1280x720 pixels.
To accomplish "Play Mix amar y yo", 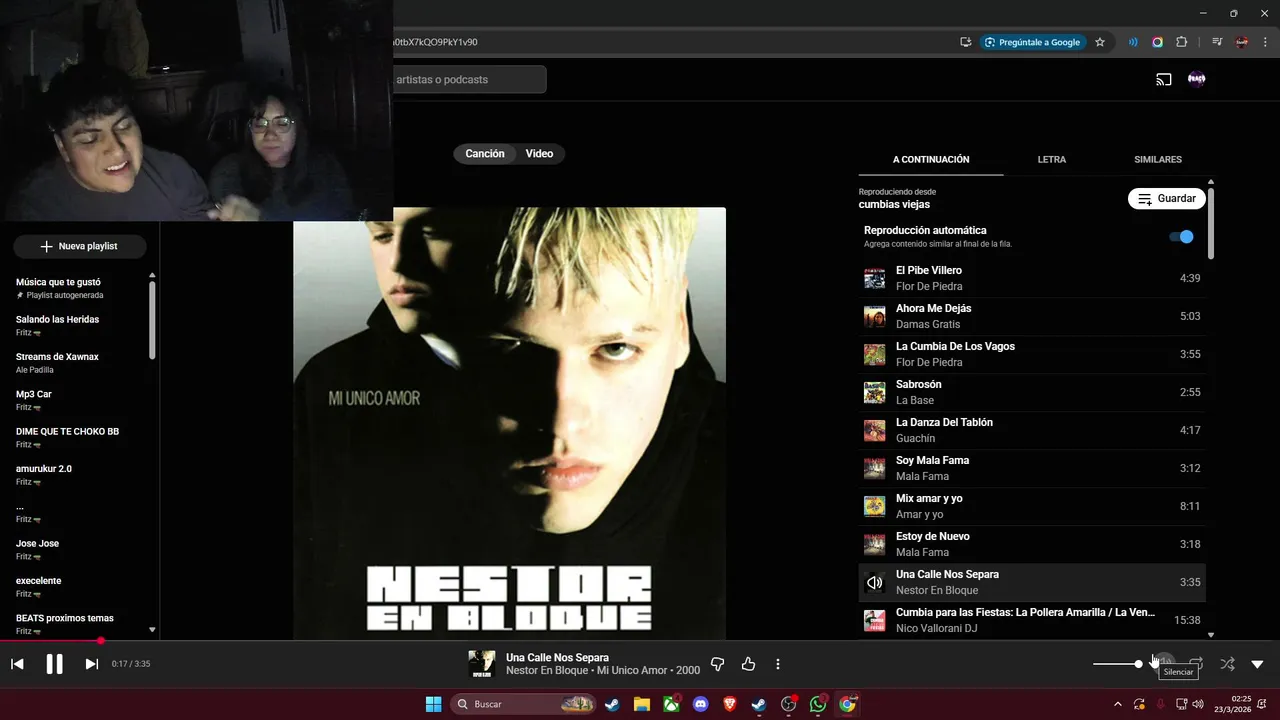I will click(1032, 506).
